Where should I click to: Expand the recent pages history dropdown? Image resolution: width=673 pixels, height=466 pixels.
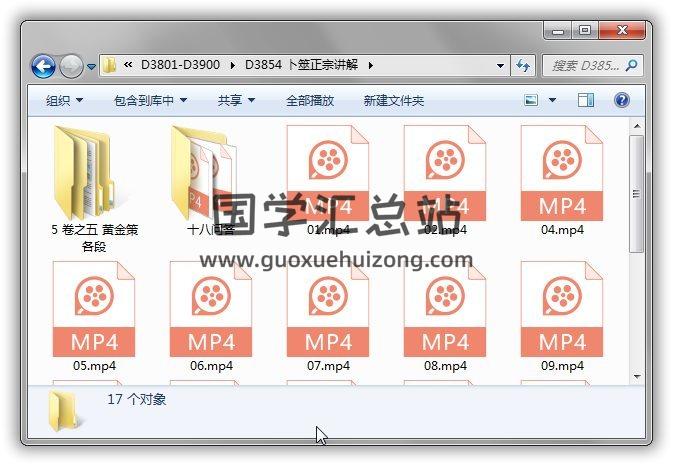[x=91, y=67]
